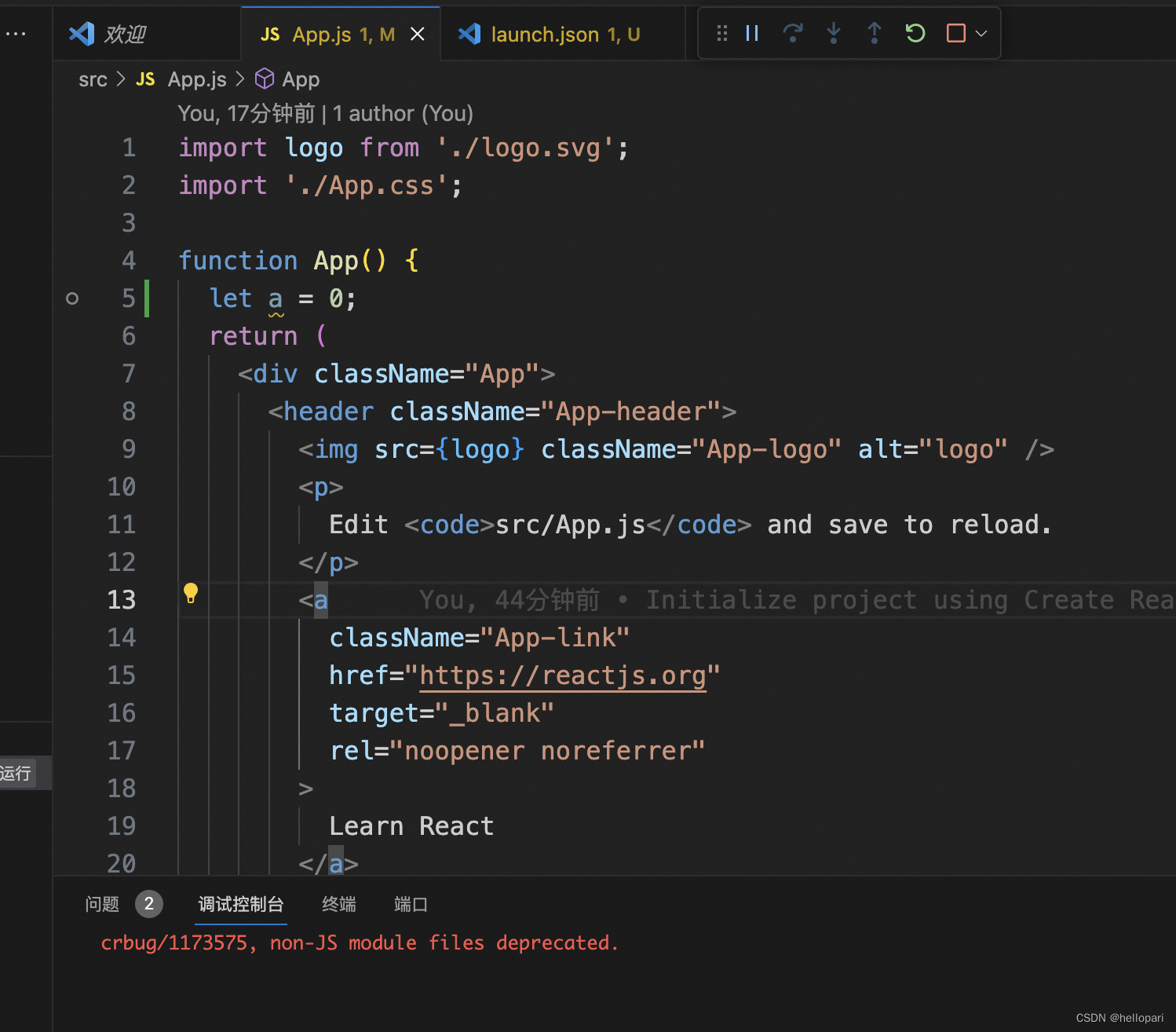
Task: Click the src breadcrumb segment
Action: (x=93, y=79)
